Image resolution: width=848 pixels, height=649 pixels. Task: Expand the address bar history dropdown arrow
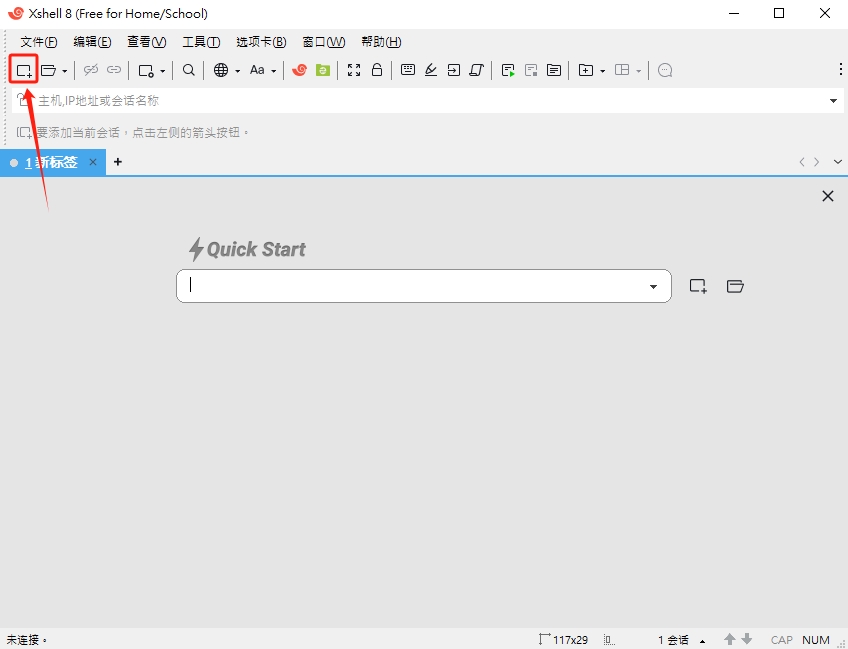point(833,101)
